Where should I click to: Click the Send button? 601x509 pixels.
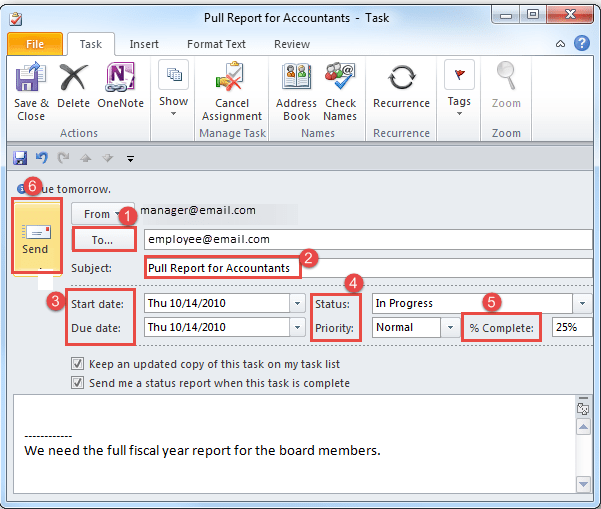coord(35,237)
